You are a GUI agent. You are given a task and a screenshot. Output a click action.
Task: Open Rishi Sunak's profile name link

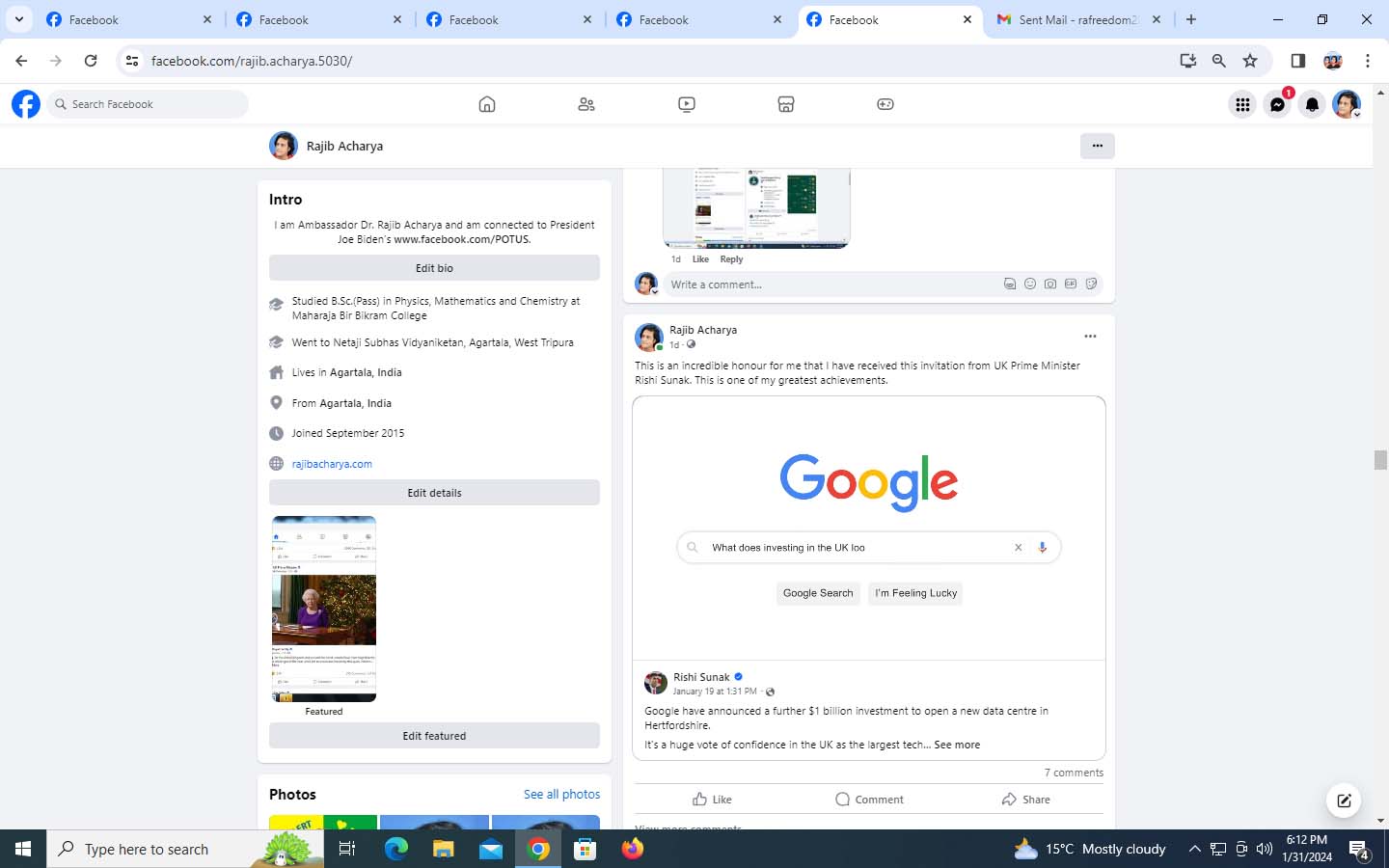tap(701, 677)
